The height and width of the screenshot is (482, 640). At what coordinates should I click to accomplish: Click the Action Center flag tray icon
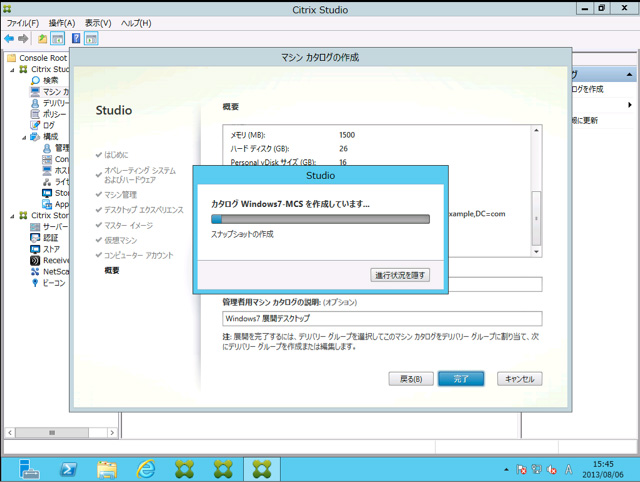521,470
